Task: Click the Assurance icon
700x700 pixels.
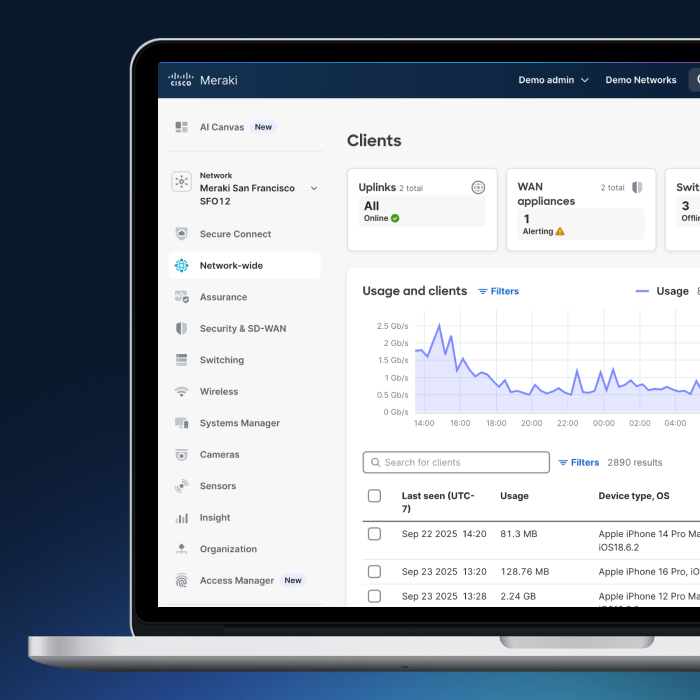Action: pos(182,297)
